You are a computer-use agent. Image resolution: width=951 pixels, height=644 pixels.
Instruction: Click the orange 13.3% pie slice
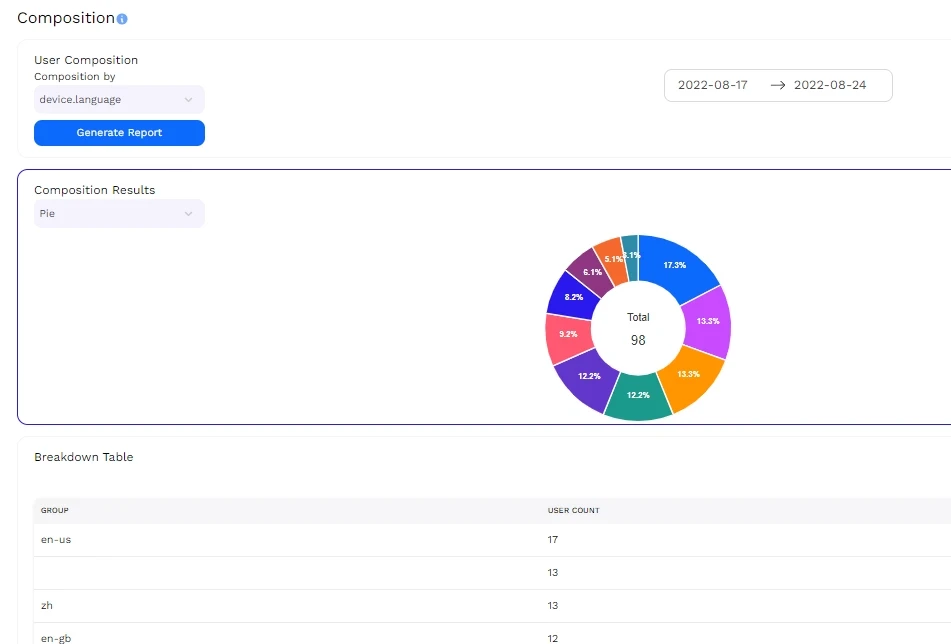pos(690,376)
